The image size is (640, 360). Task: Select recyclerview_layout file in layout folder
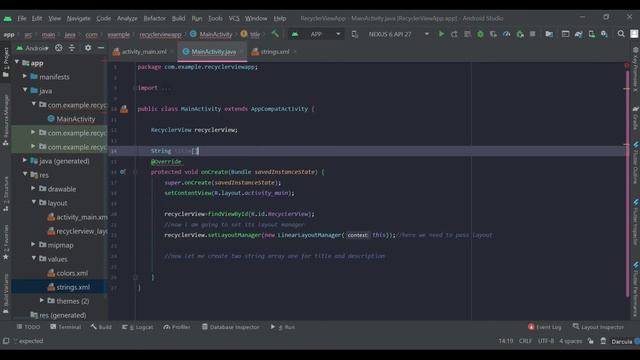pos(78,231)
